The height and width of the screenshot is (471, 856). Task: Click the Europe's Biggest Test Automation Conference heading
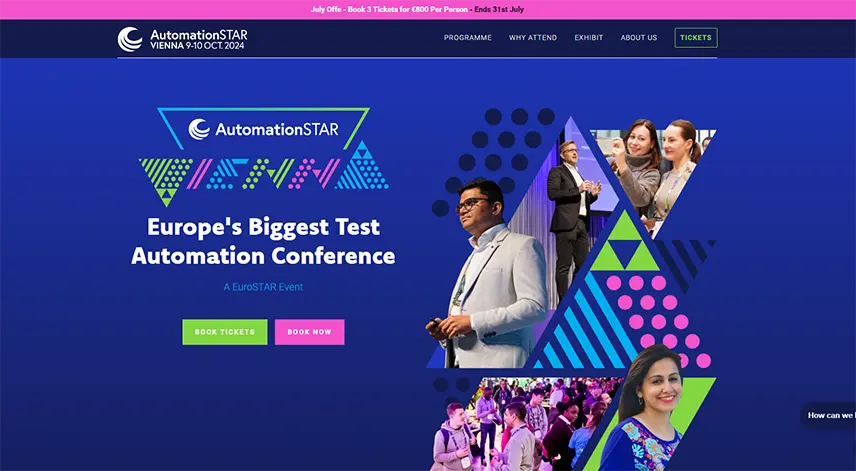pyautogui.click(x=263, y=241)
